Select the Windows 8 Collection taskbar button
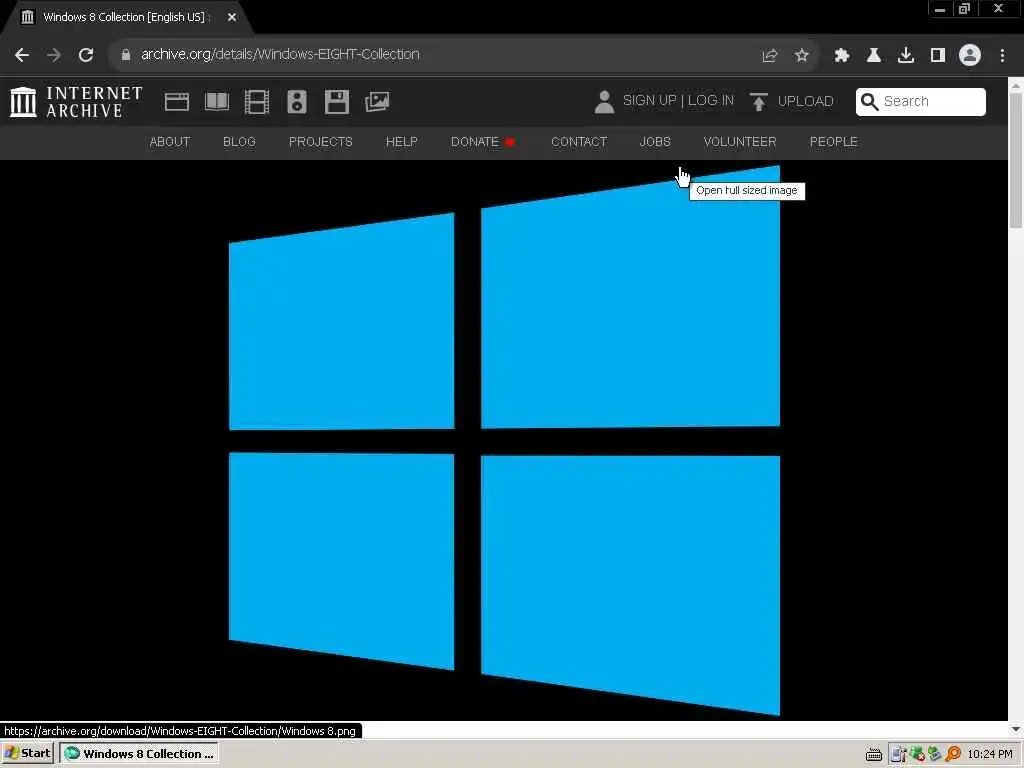1024x768 pixels. click(x=139, y=754)
